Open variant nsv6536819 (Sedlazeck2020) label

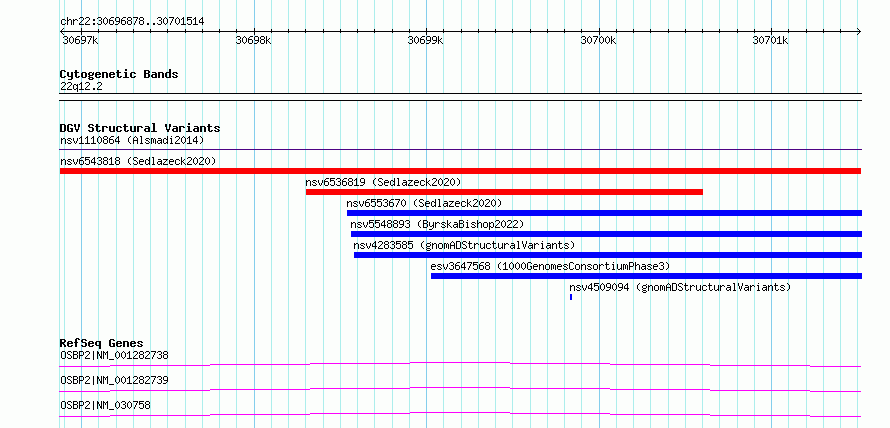(383, 182)
